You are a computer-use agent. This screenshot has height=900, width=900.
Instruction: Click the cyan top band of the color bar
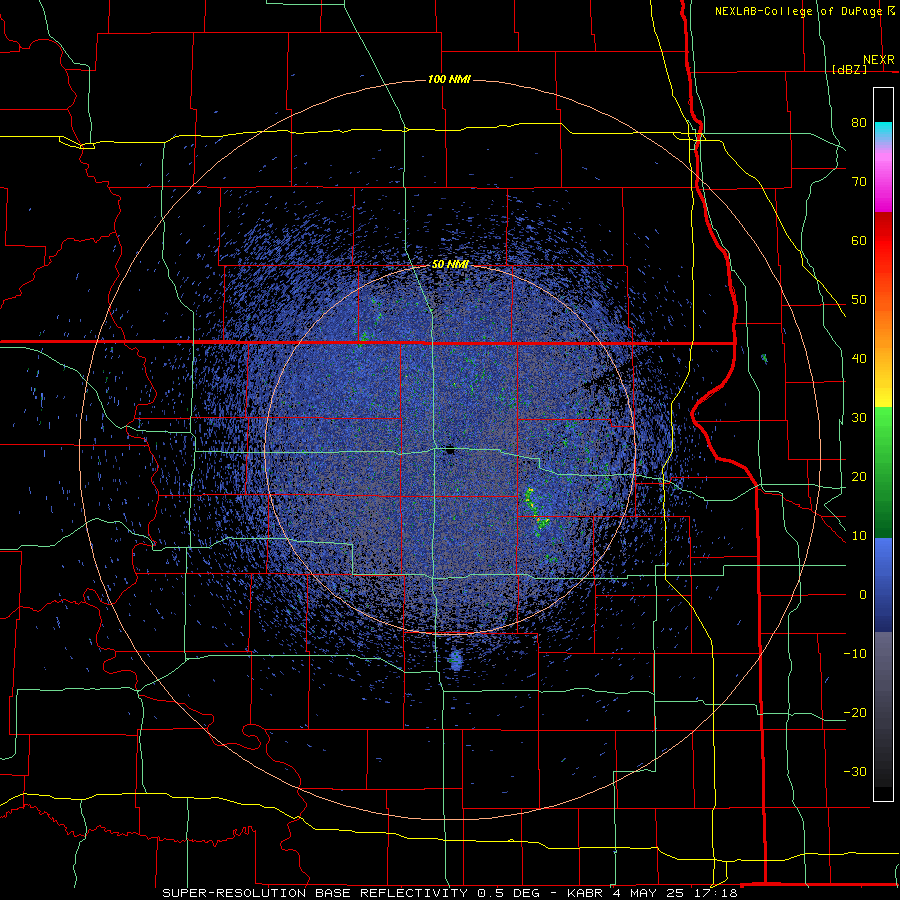click(x=883, y=132)
